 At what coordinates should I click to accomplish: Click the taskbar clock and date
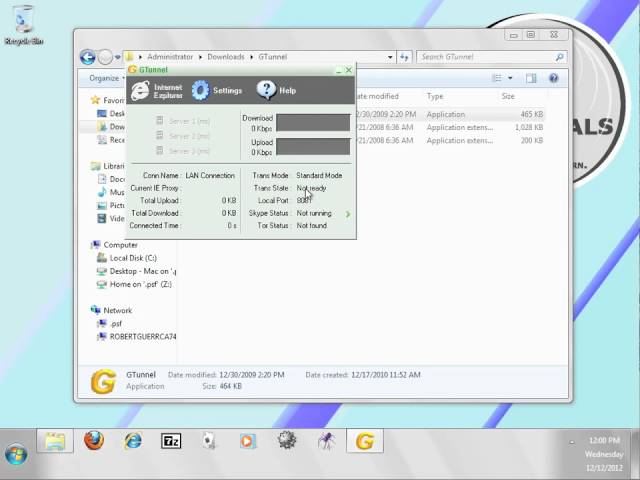click(x=604, y=454)
